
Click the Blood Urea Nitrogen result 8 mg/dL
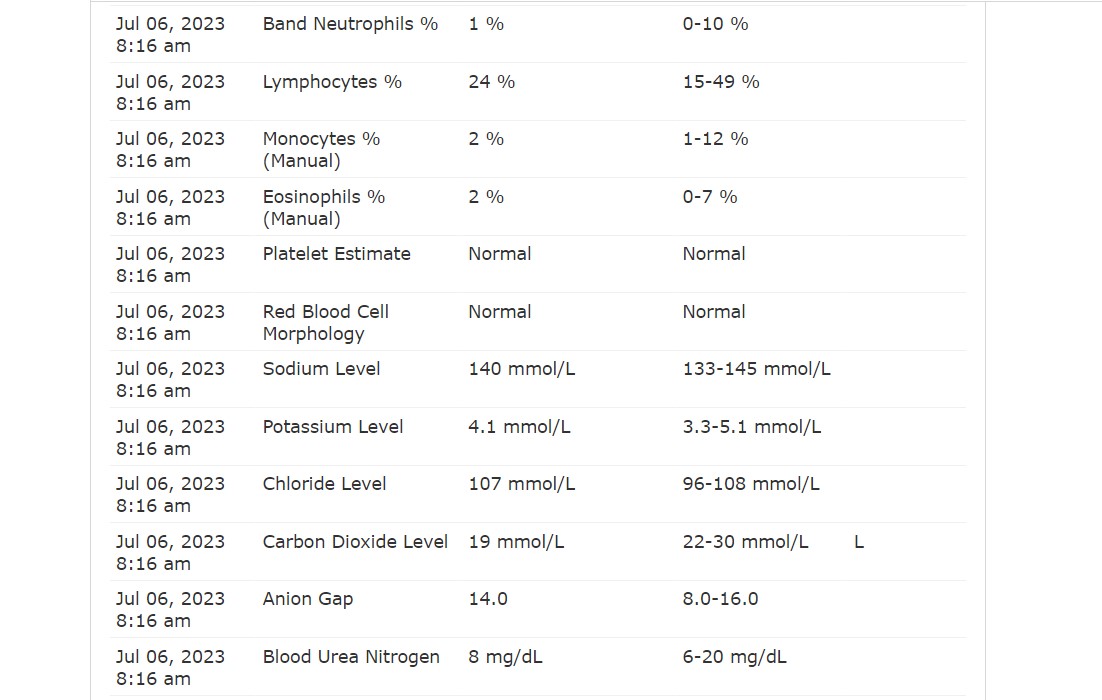(505, 657)
